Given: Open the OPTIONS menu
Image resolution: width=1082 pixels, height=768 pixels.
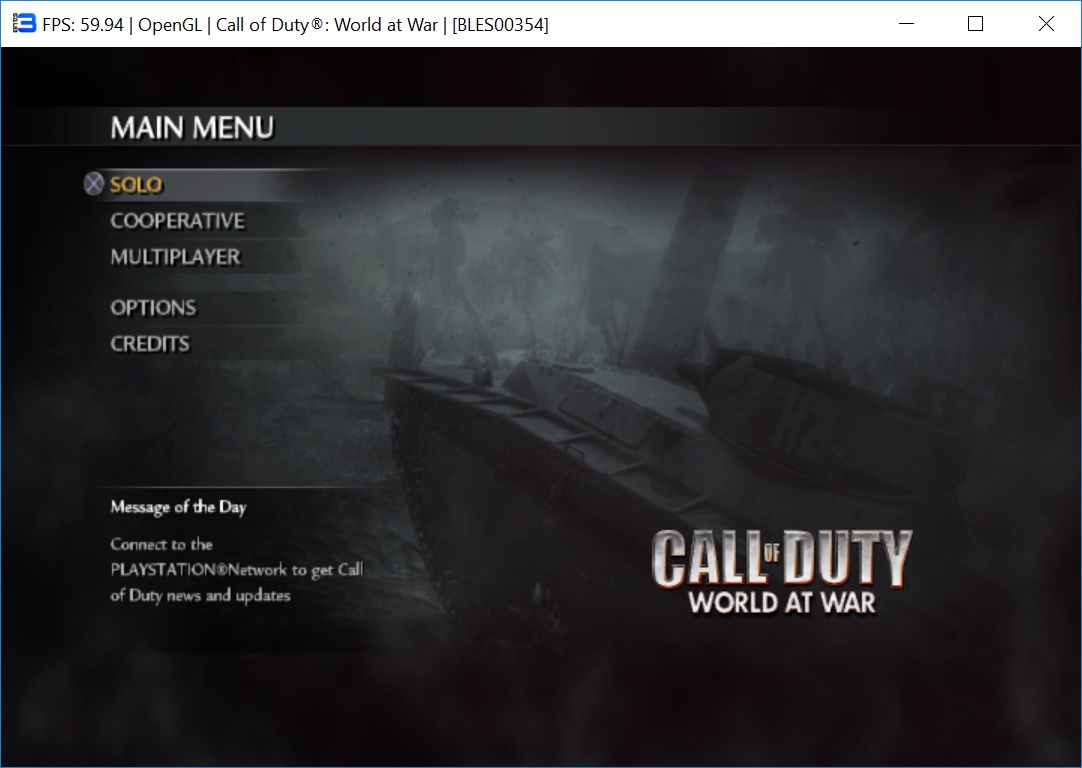Looking at the screenshot, I should [x=153, y=308].
